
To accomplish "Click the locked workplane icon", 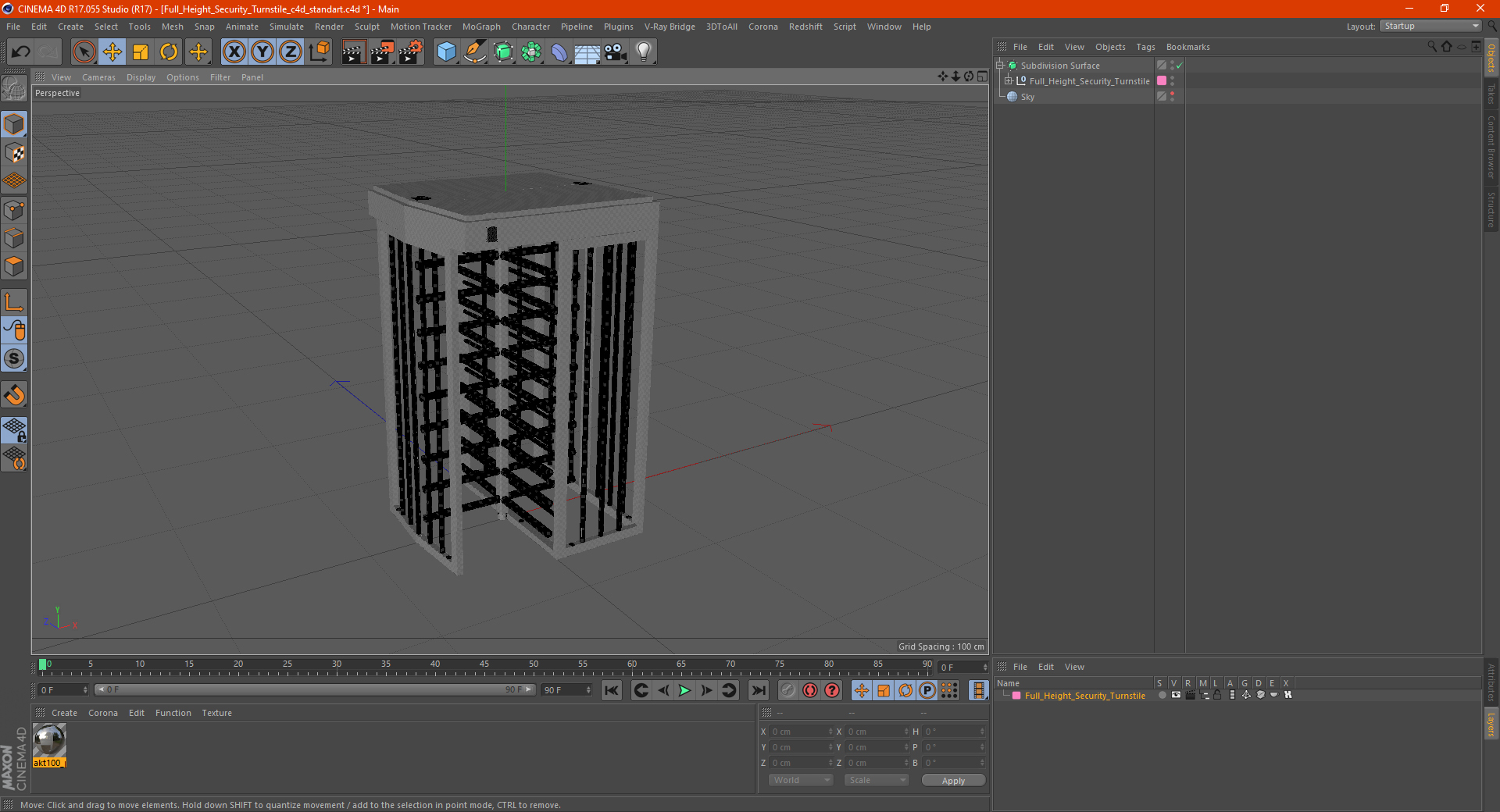I will [14, 429].
